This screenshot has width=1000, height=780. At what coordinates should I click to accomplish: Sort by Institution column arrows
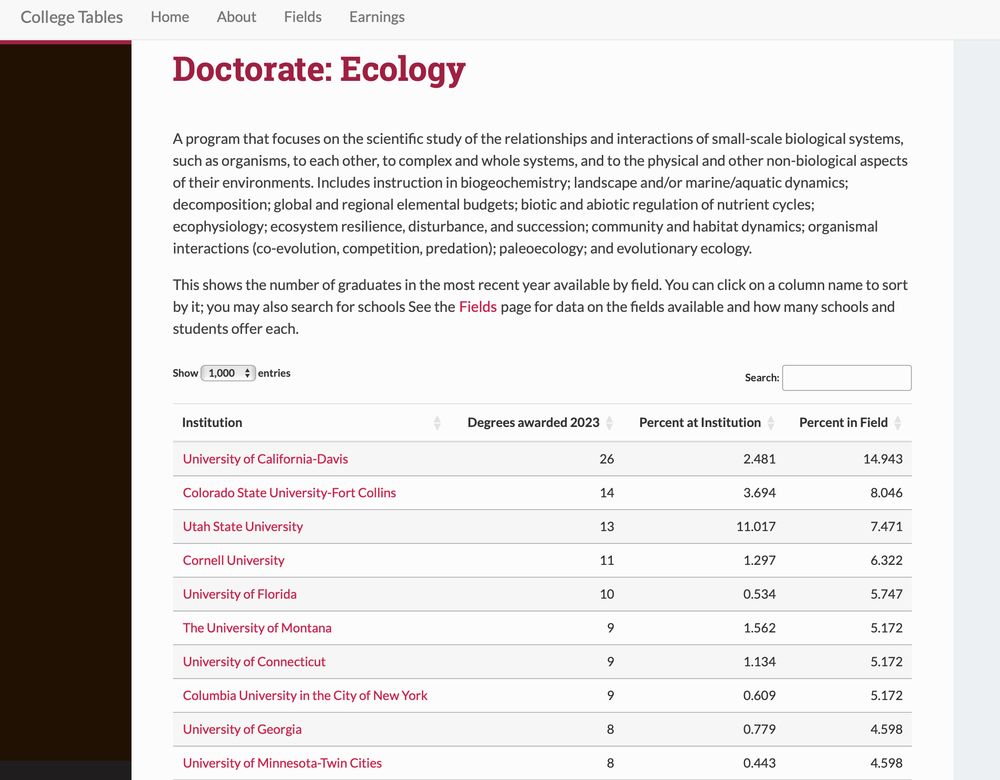[437, 423]
